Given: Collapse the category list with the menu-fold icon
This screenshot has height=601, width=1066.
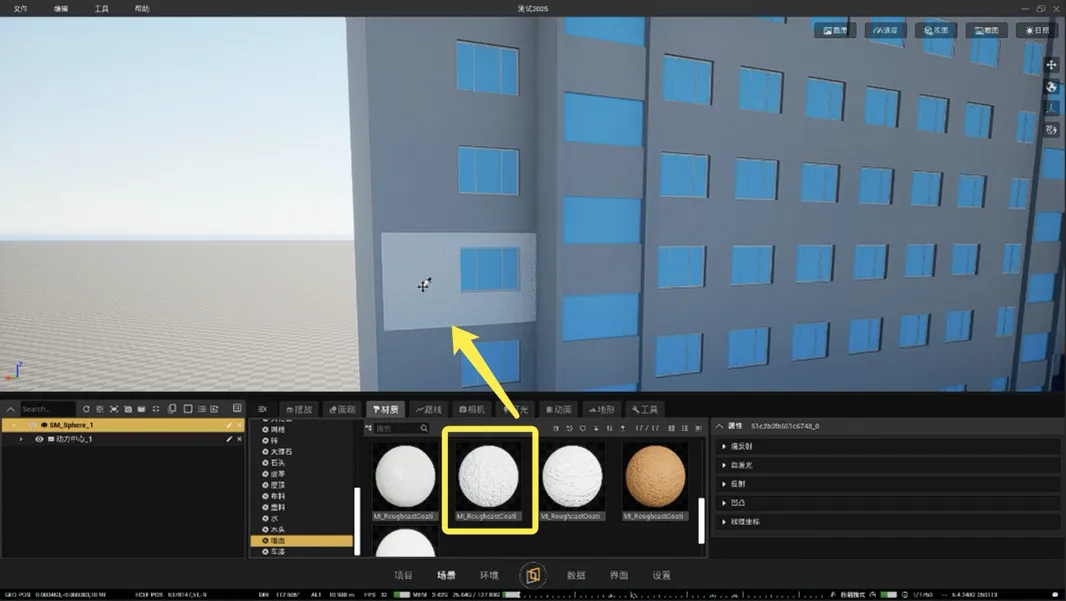Looking at the screenshot, I should tap(262, 409).
